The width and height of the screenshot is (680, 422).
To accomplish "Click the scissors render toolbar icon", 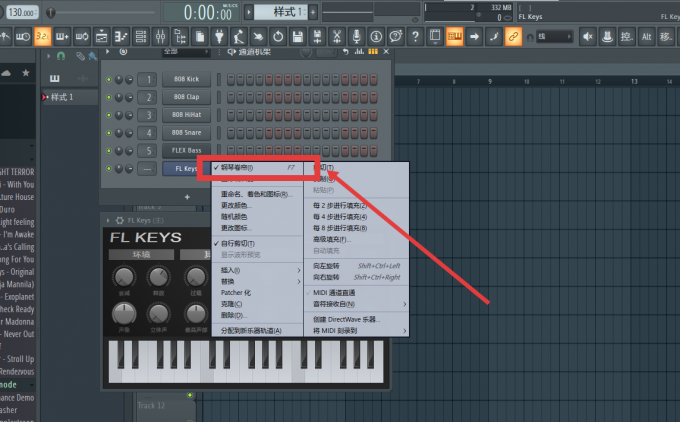I will (x=337, y=37).
